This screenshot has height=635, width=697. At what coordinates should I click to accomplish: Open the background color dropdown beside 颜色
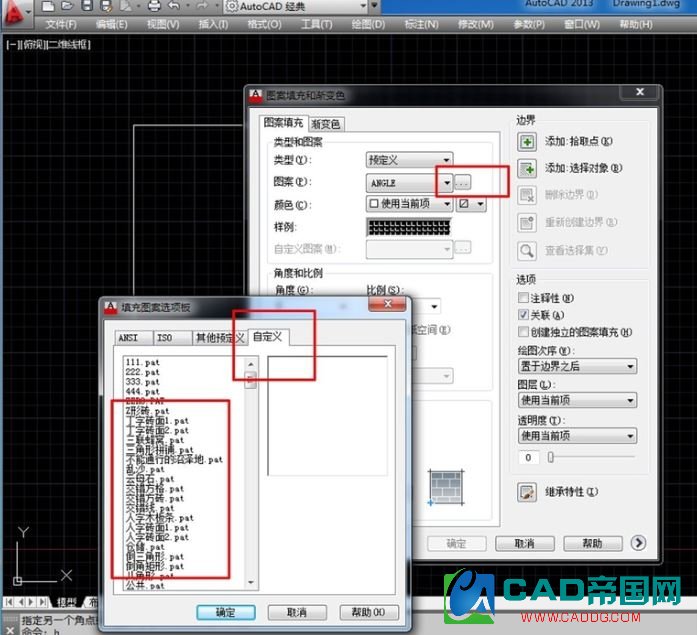[x=470, y=204]
